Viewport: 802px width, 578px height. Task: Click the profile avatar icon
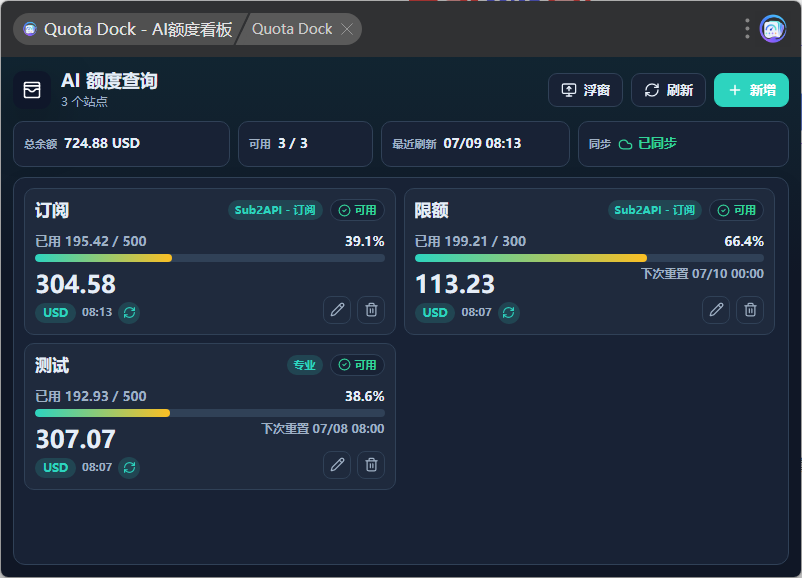pos(772,29)
